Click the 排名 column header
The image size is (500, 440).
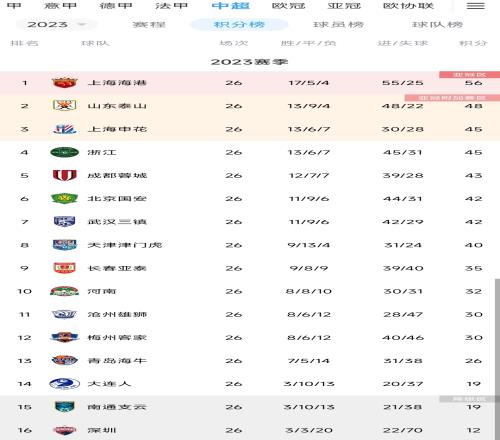pos(24,43)
